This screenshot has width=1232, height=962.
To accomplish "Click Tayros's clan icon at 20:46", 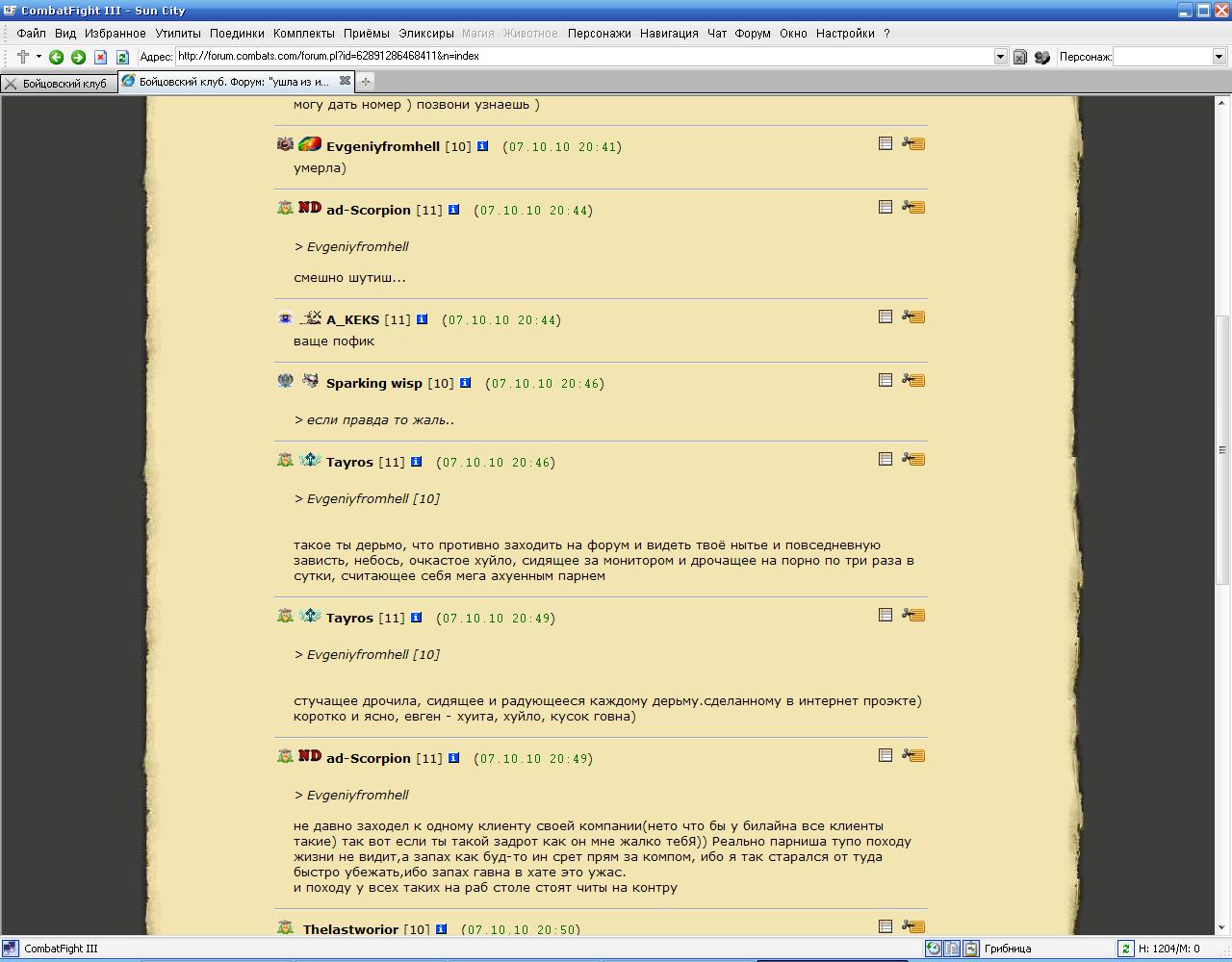I will pos(309,459).
